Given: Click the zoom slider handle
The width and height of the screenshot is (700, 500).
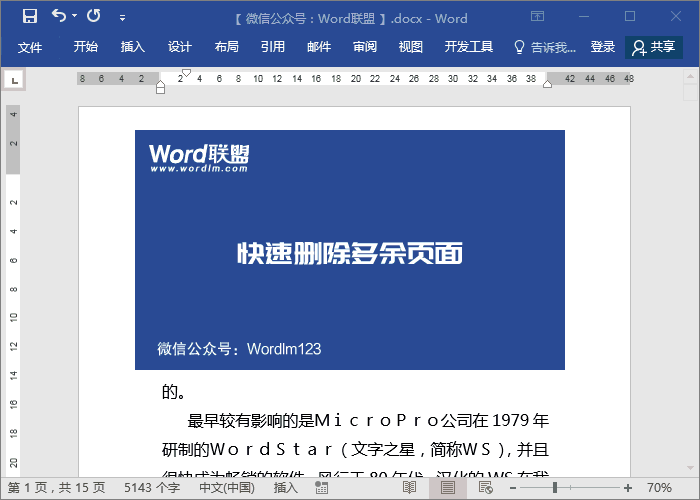Looking at the screenshot, I should pyautogui.click(x=555, y=488).
